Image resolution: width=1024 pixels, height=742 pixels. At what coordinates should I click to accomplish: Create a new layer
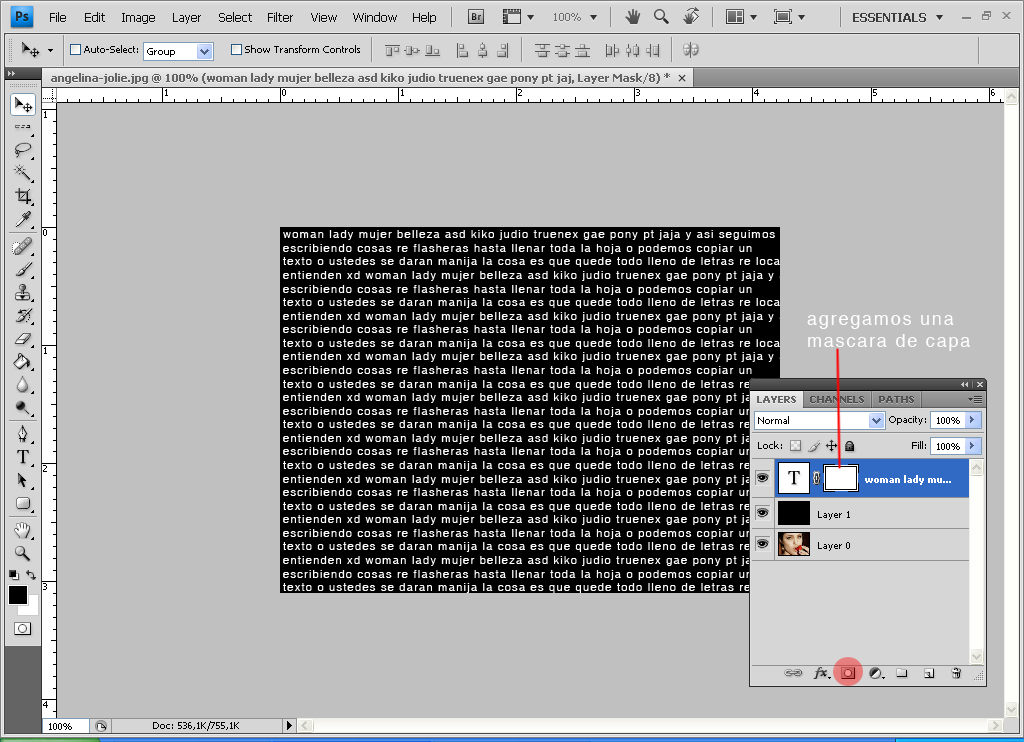pyautogui.click(x=929, y=673)
